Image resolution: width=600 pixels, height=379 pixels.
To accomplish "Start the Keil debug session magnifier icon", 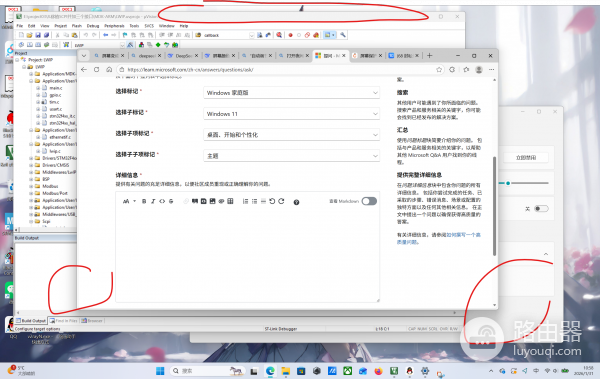I will coord(279,35).
